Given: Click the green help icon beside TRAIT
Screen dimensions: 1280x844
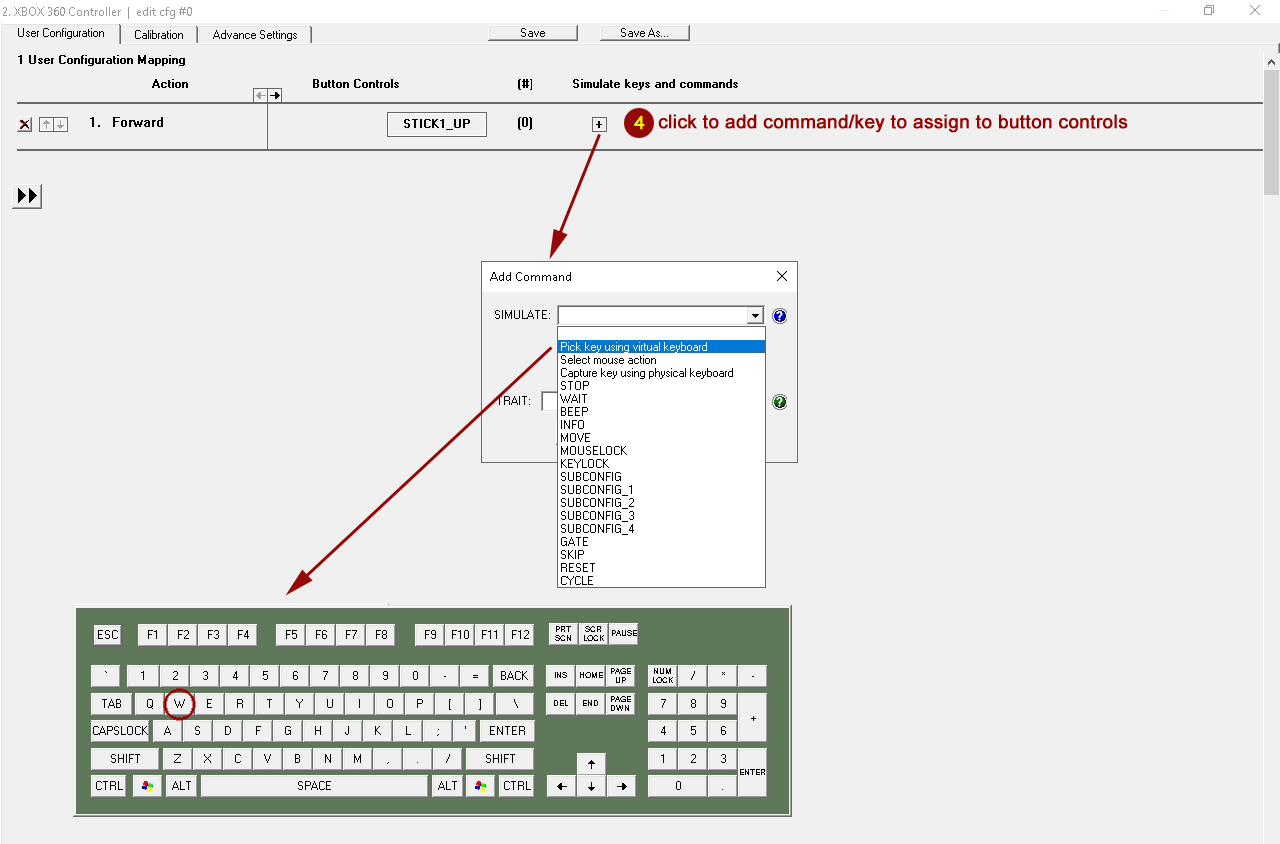Looking at the screenshot, I should pos(780,402).
